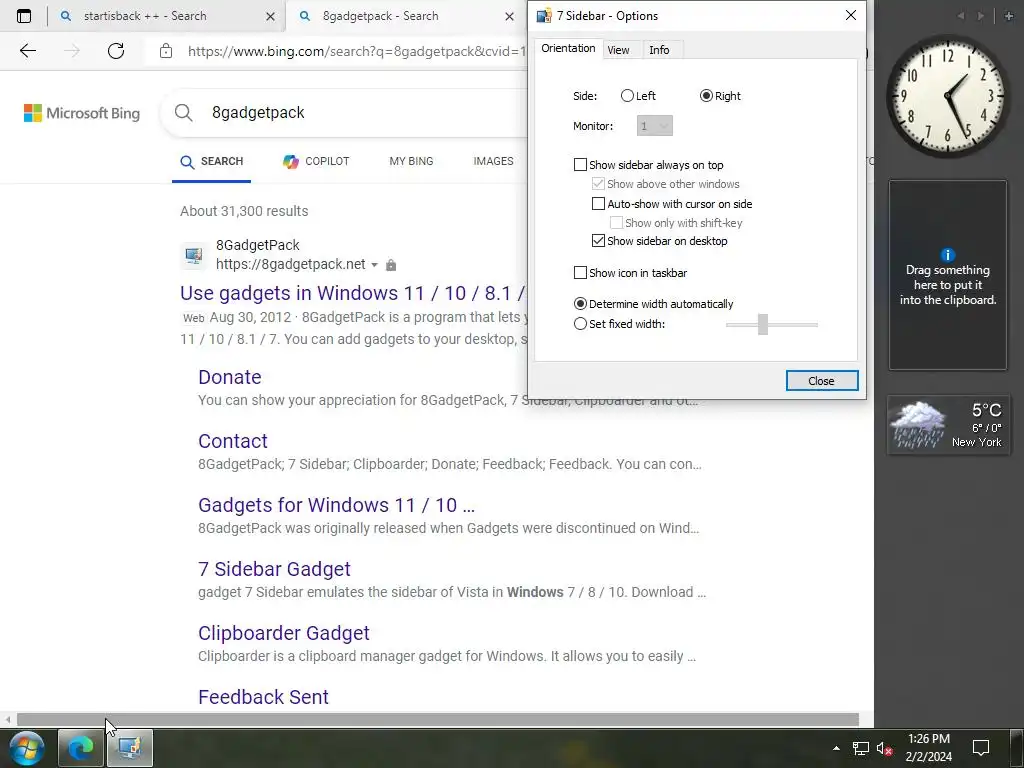Viewport: 1024px width, 768px height.
Task: Click the weather gadget rain cloud icon
Action: point(919,424)
